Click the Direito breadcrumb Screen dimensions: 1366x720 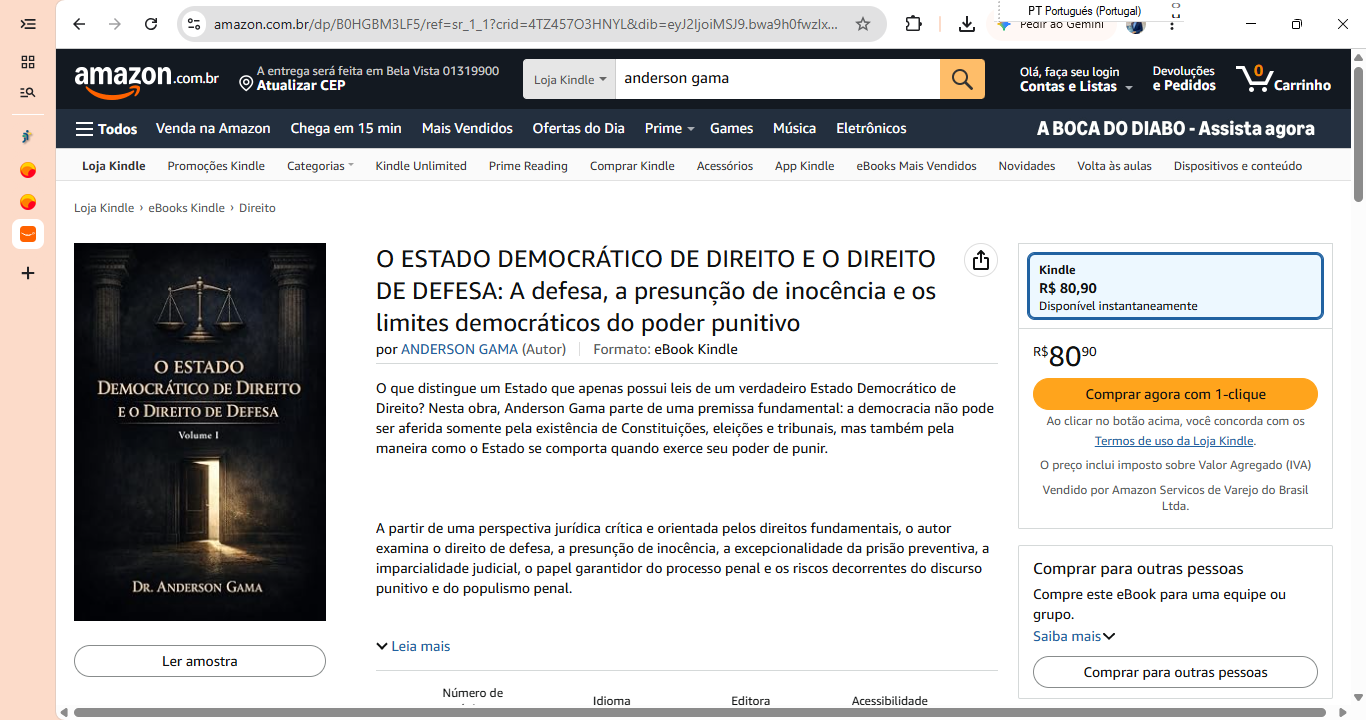257,208
